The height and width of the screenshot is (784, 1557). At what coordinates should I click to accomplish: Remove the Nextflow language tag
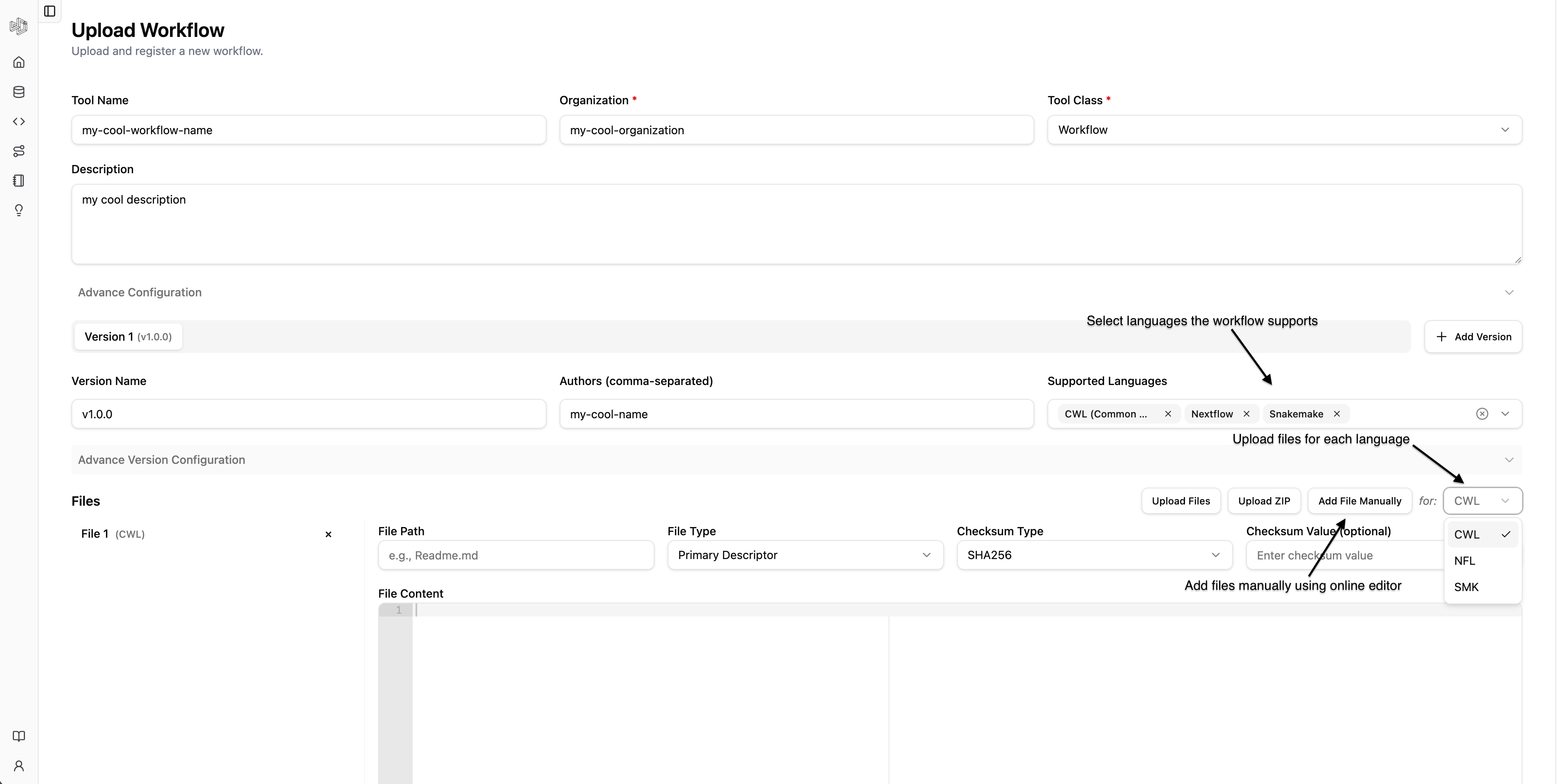coord(1246,414)
